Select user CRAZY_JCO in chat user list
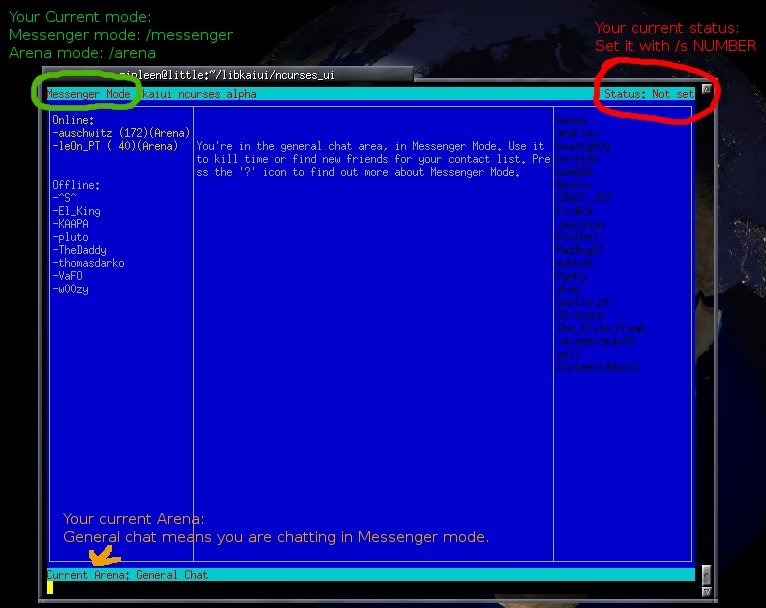The height and width of the screenshot is (608, 766). pos(583,198)
